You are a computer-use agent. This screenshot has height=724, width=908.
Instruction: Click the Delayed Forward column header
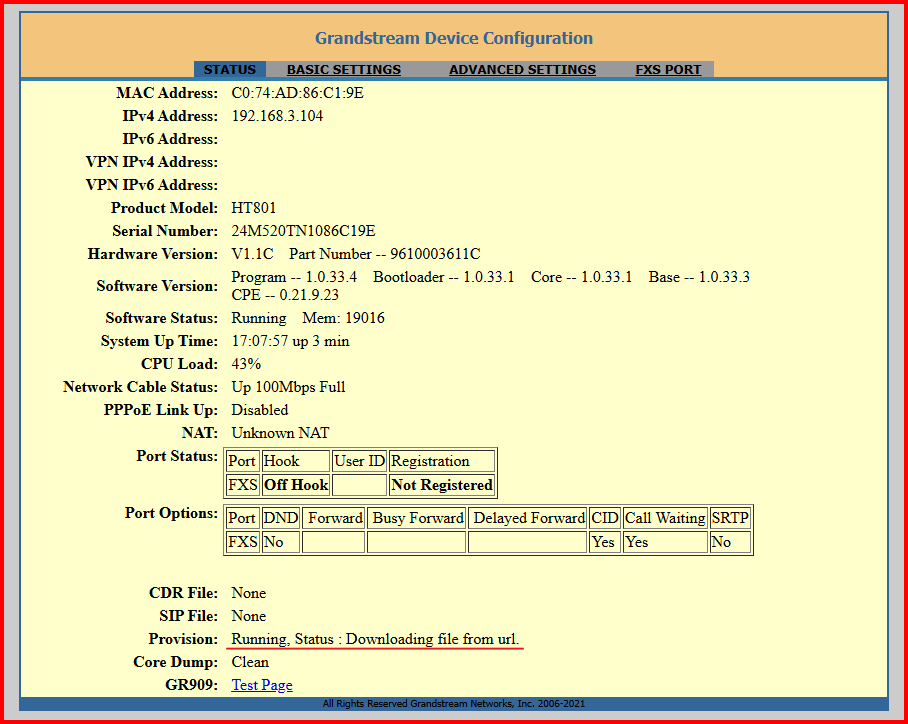pyautogui.click(x=528, y=518)
